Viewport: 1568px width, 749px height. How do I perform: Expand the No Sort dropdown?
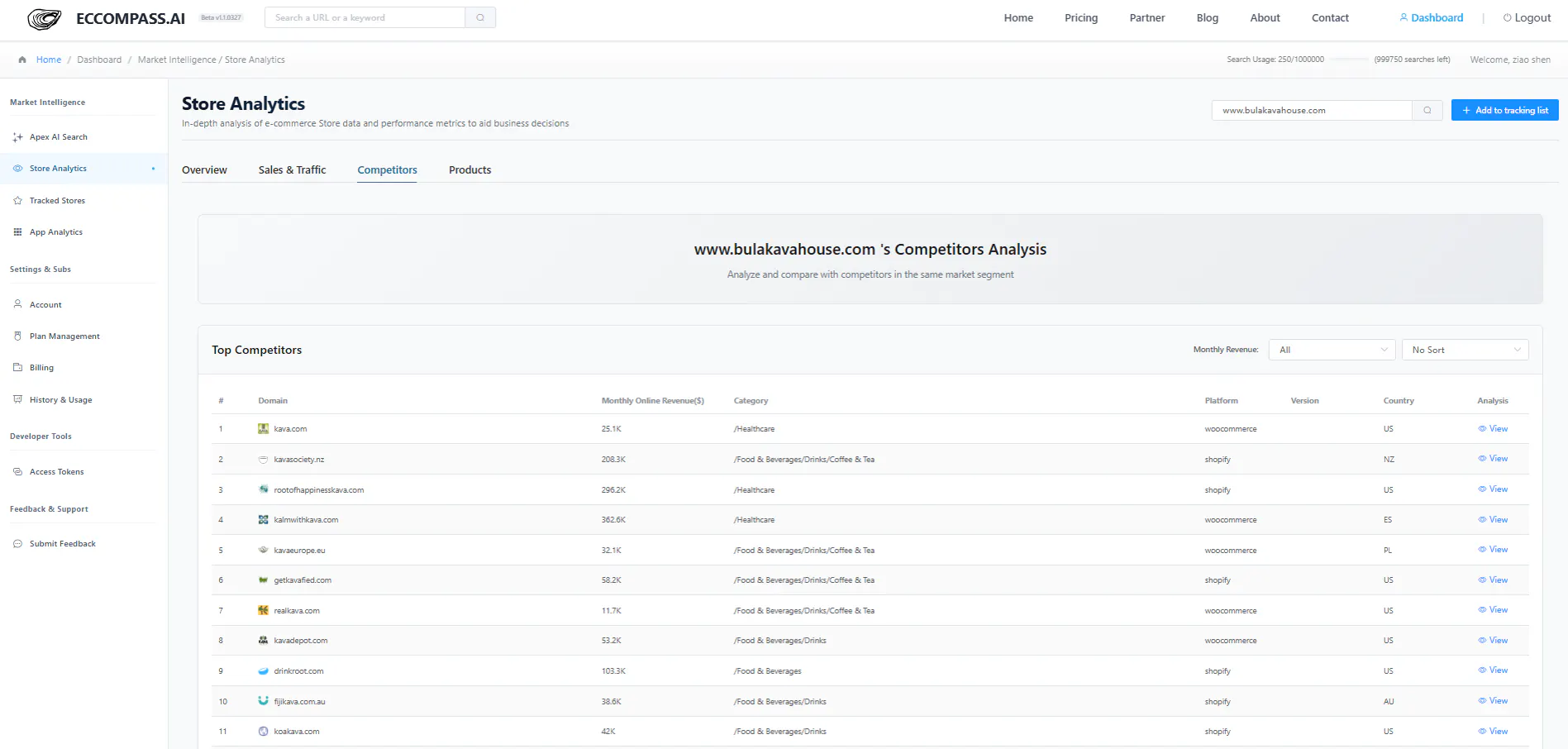[1466, 350]
